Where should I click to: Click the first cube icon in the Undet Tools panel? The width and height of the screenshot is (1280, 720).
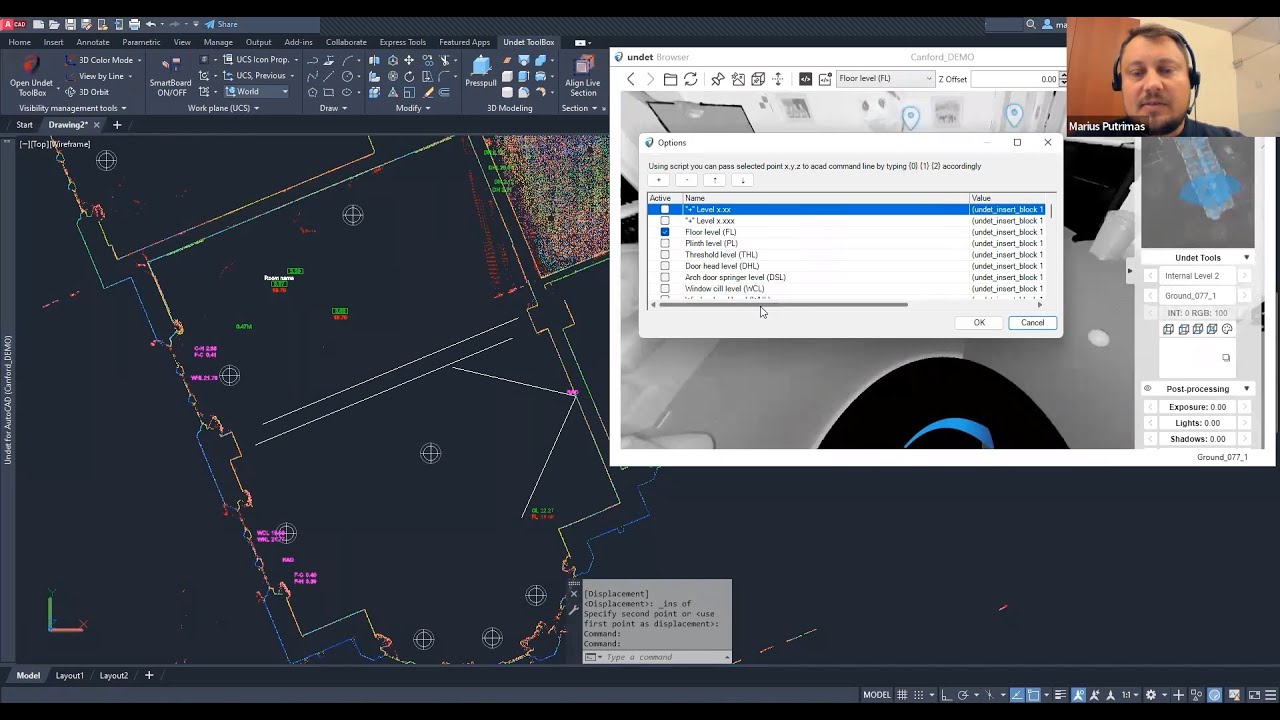pyautogui.click(x=1168, y=329)
